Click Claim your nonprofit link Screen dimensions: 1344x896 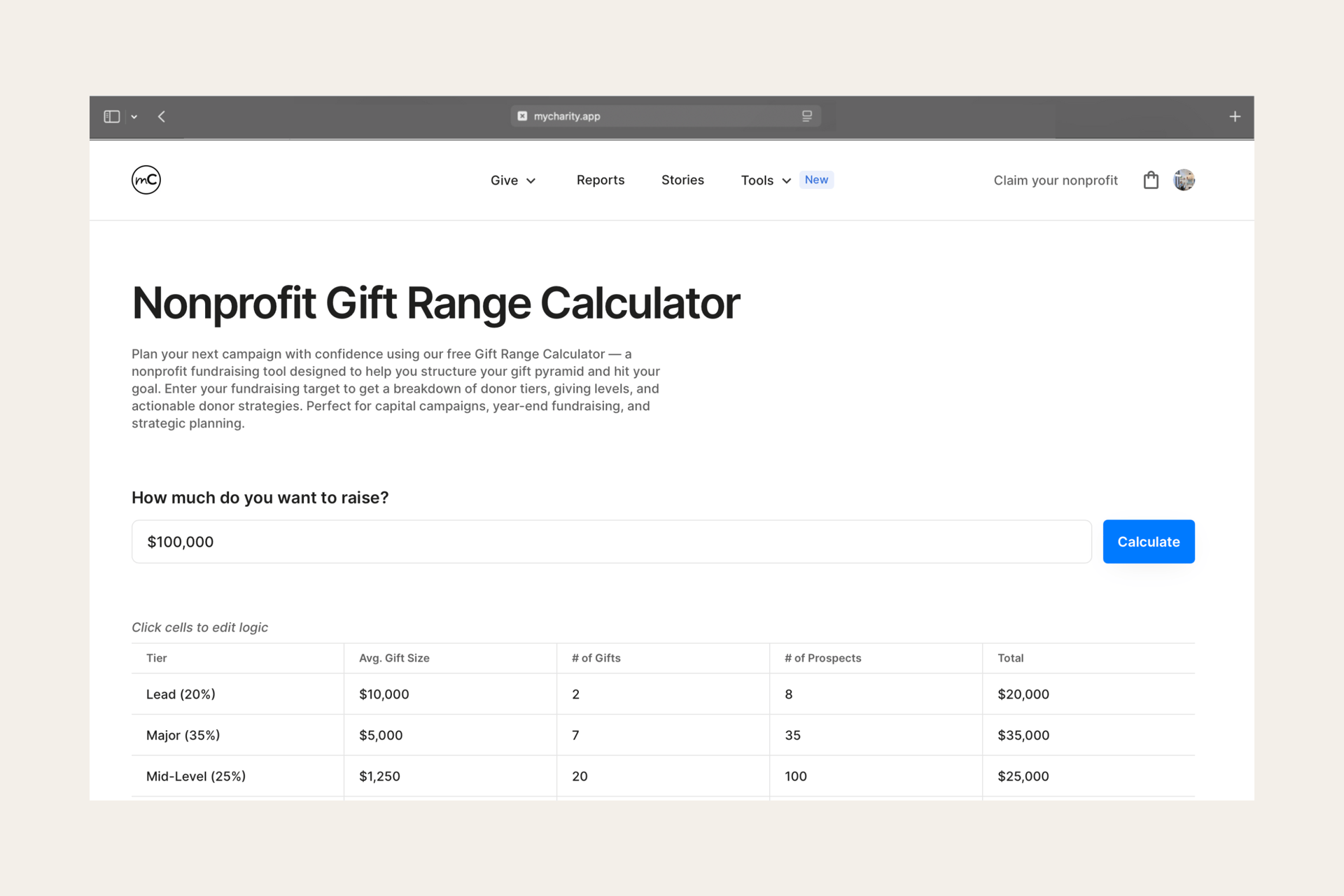(1055, 181)
